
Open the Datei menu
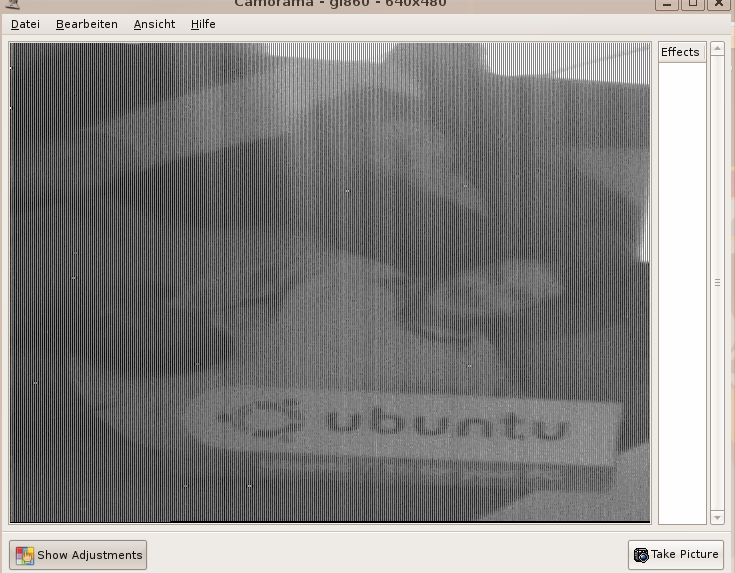point(25,24)
